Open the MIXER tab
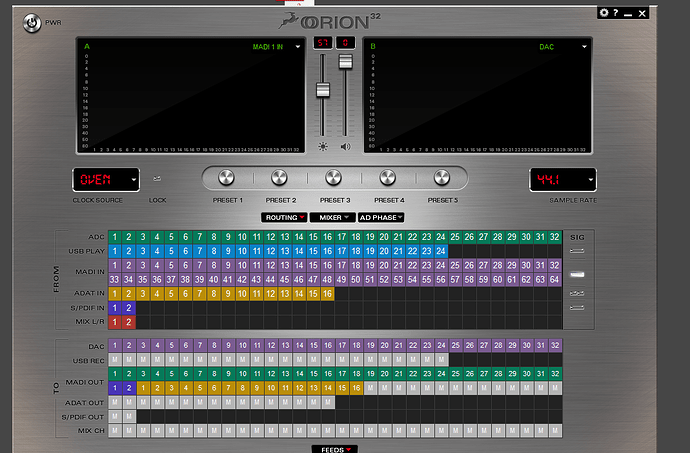 pos(333,217)
